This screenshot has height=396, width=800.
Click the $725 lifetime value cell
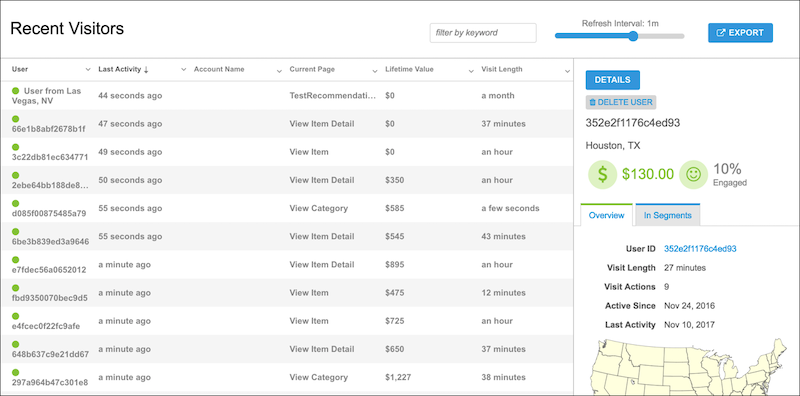(395, 321)
